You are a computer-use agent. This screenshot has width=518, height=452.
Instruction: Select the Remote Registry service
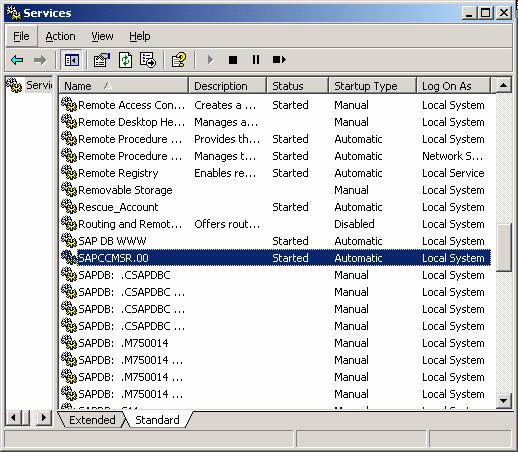click(x=275, y=173)
